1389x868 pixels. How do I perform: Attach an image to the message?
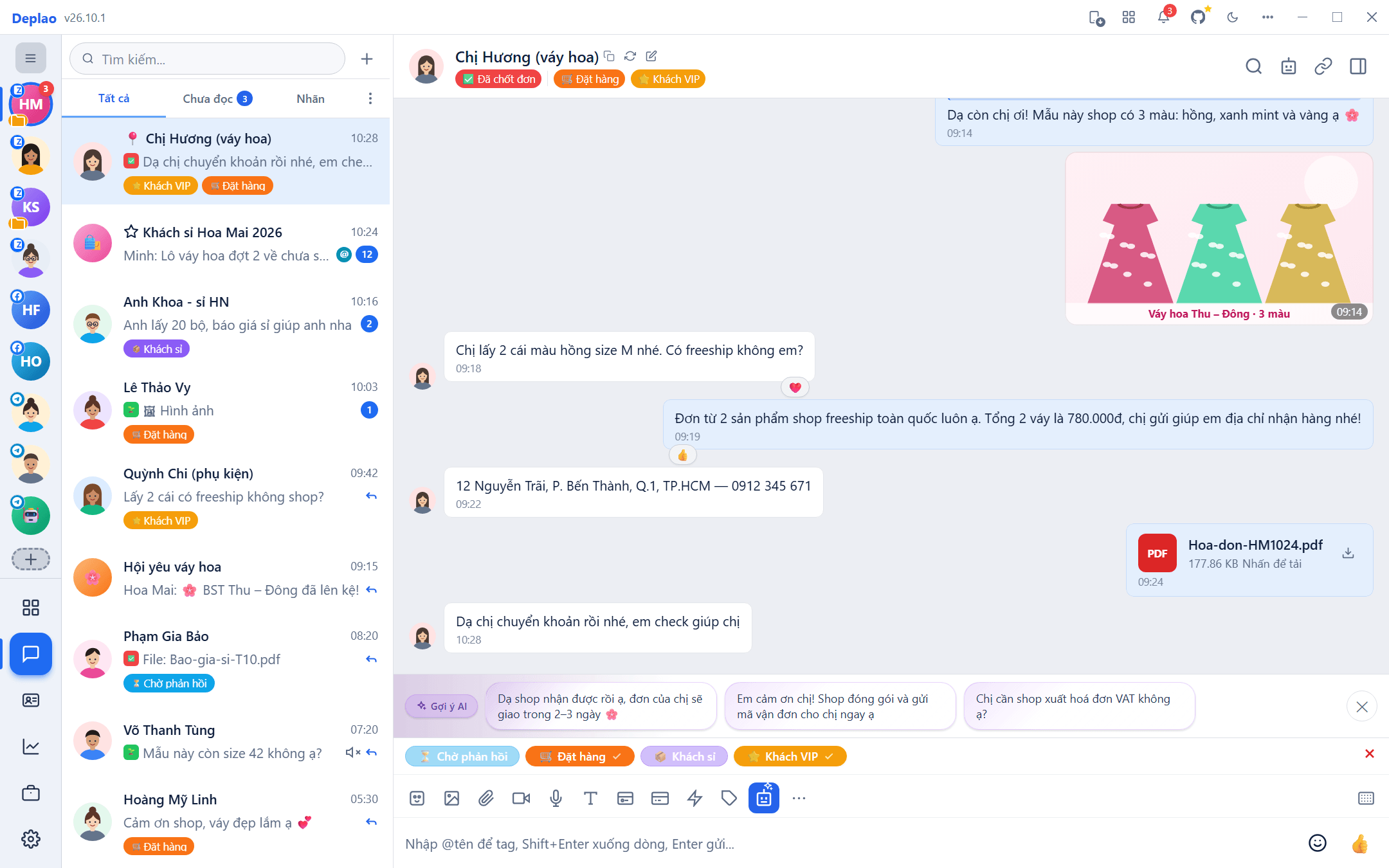(452, 799)
